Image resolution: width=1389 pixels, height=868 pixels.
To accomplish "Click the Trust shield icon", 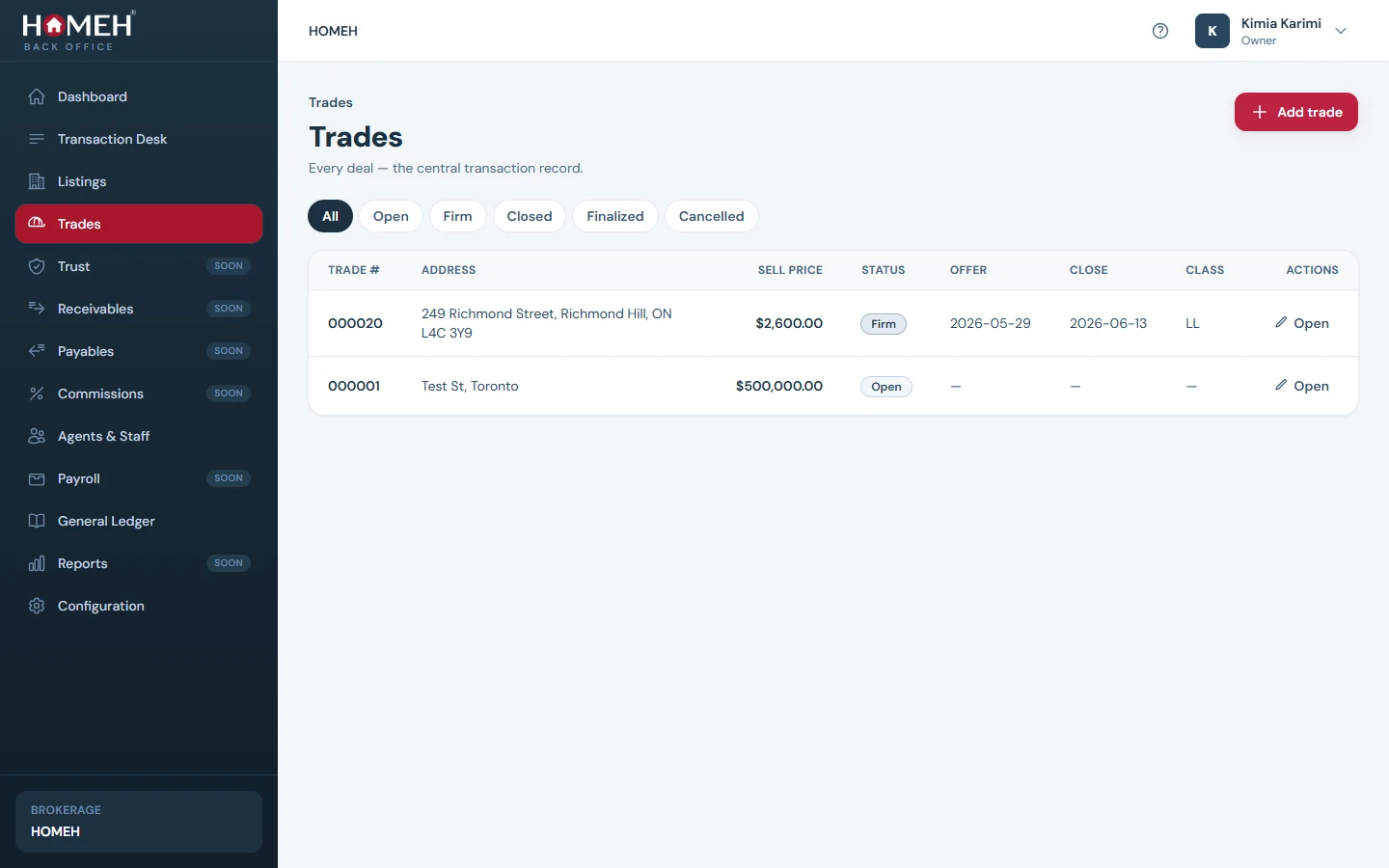I will pos(37,266).
